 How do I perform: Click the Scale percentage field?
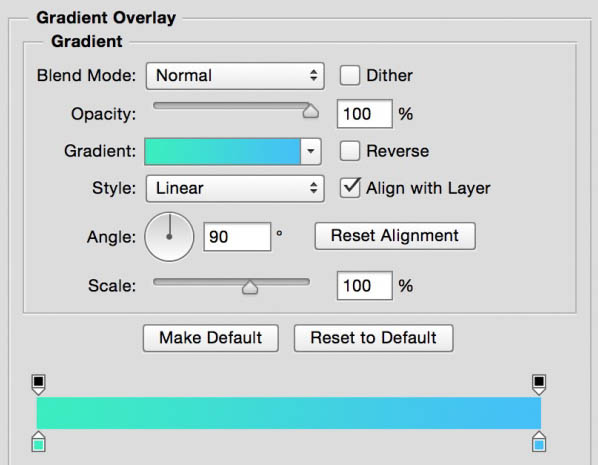click(x=365, y=286)
